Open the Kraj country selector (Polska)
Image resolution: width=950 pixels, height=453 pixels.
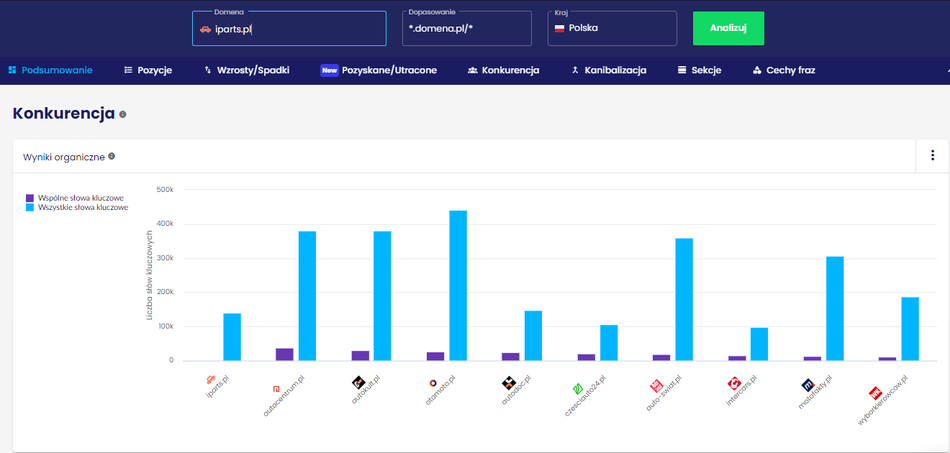[x=612, y=28]
